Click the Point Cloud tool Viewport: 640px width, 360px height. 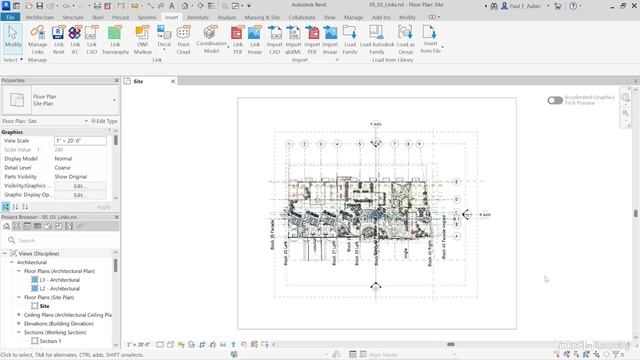pos(183,40)
